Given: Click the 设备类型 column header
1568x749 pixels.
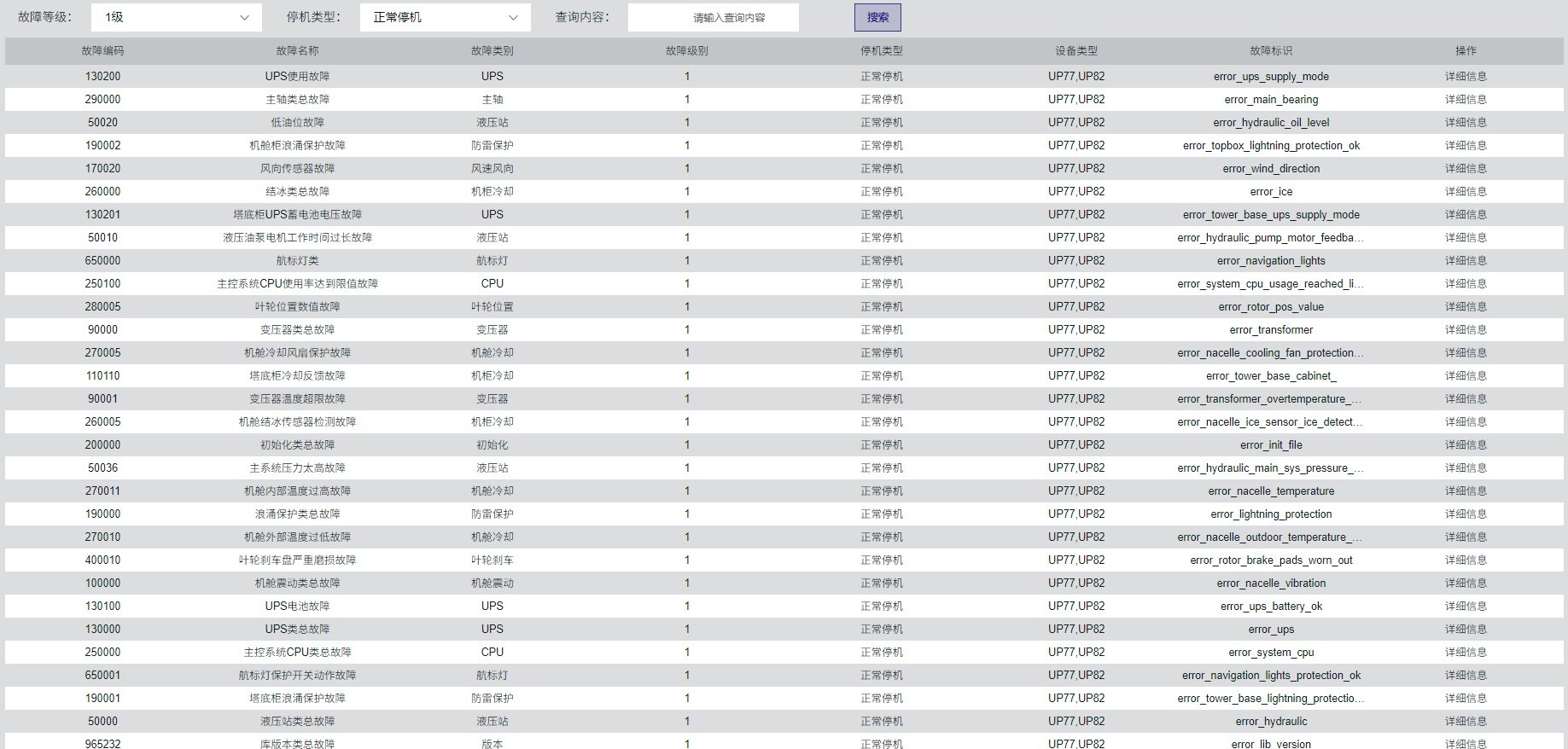Looking at the screenshot, I should 1075,51.
